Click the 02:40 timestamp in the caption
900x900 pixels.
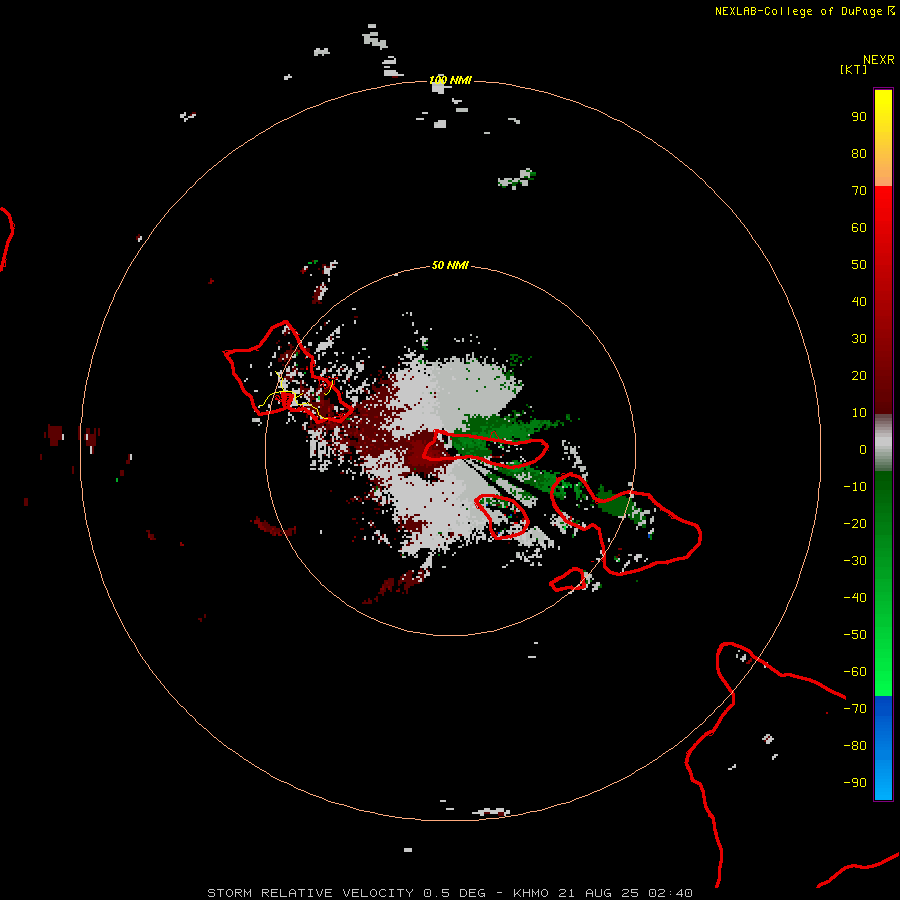[x=670, y=893]
